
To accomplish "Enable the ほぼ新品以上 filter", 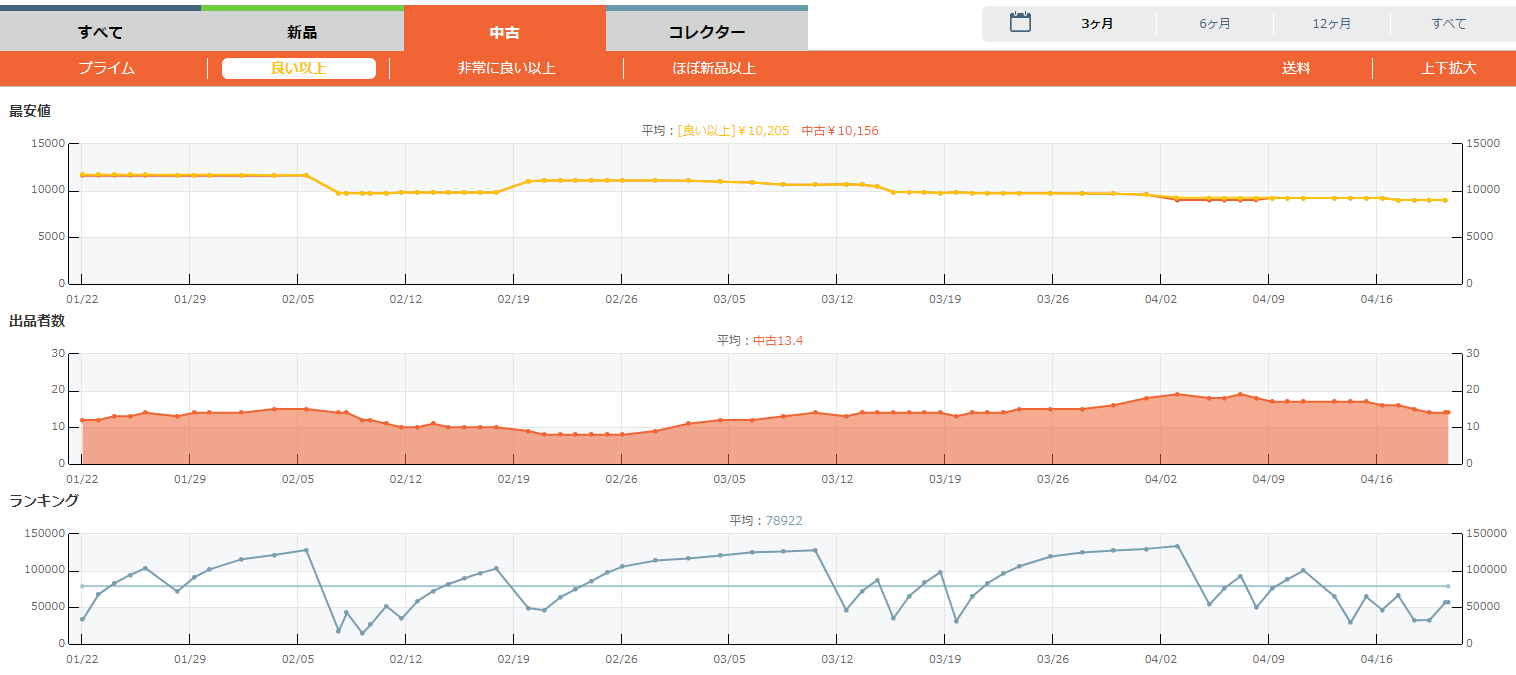I will point(714,68).
